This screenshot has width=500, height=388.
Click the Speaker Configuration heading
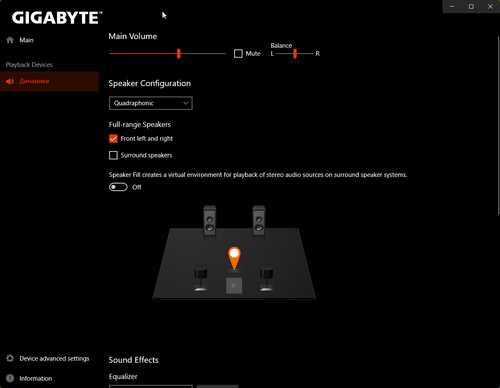pos(150,83)
